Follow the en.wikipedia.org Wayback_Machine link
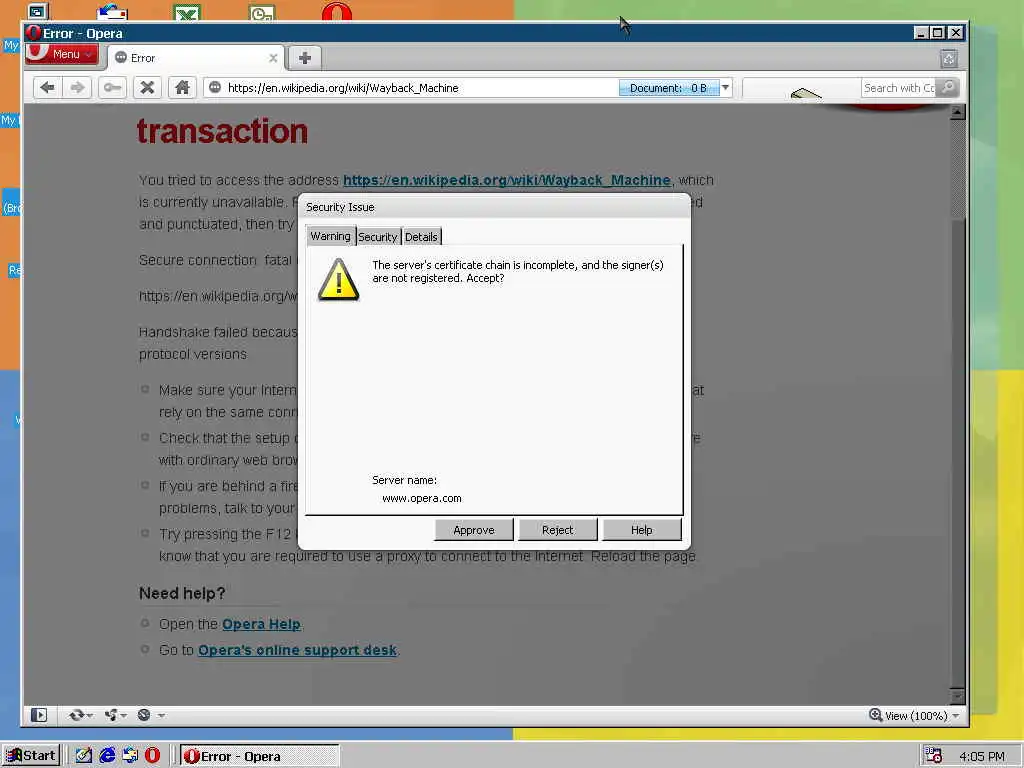 click(507, 180)
